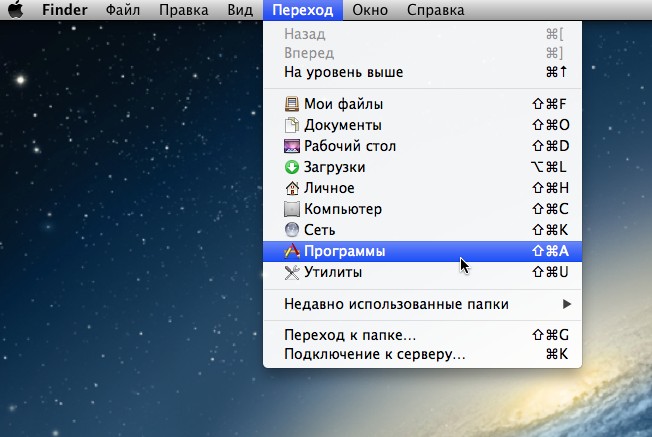Open the Файл menu

123,10
